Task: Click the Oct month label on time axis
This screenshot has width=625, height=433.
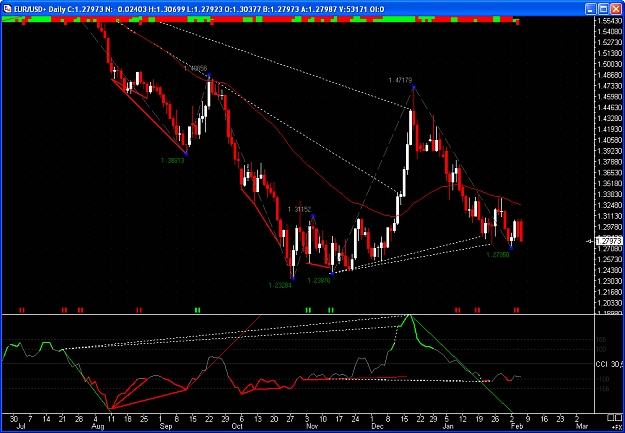Action: 237,426
